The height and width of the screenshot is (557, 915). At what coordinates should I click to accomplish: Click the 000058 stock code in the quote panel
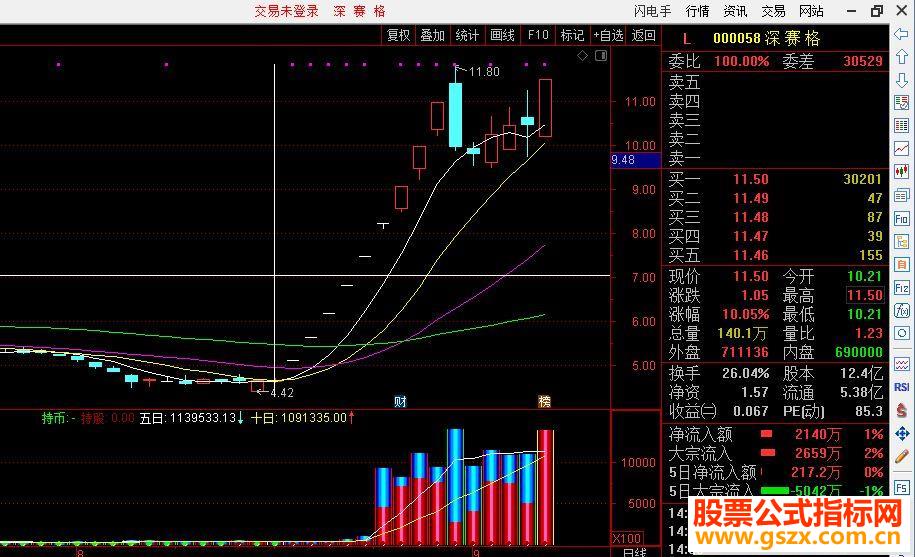(737, 38)
